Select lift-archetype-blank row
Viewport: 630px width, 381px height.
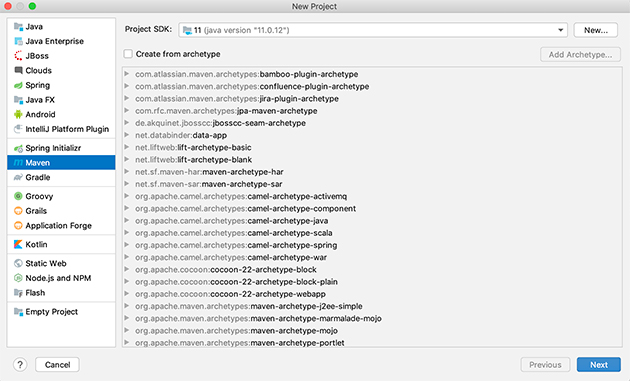coord(372,160)
